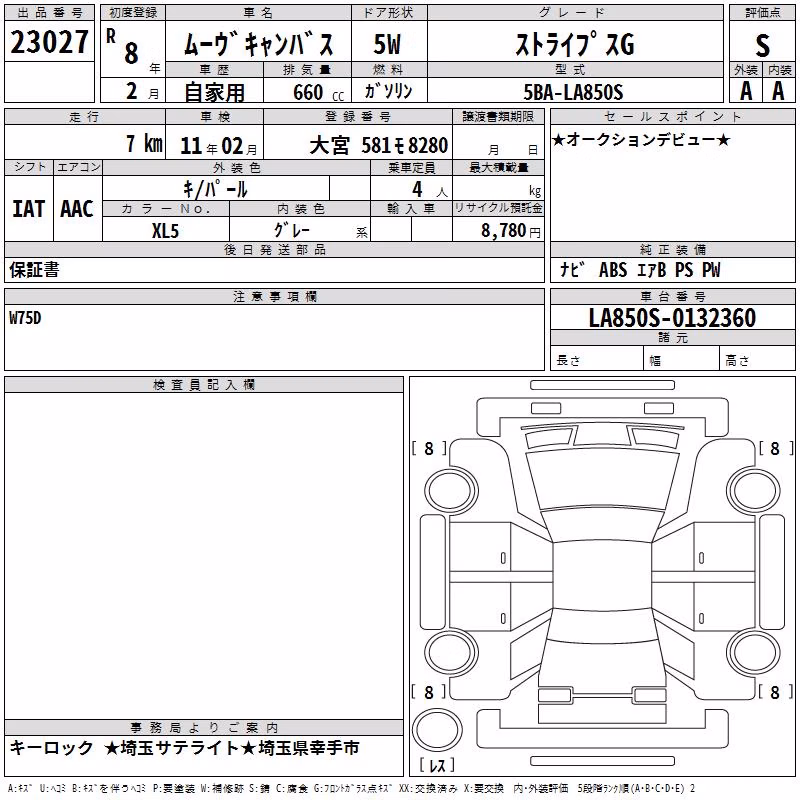Viewport: 800px width, 800px height.
Task: Click the front-left wheel in diagram
Action: tap(451, 491)
